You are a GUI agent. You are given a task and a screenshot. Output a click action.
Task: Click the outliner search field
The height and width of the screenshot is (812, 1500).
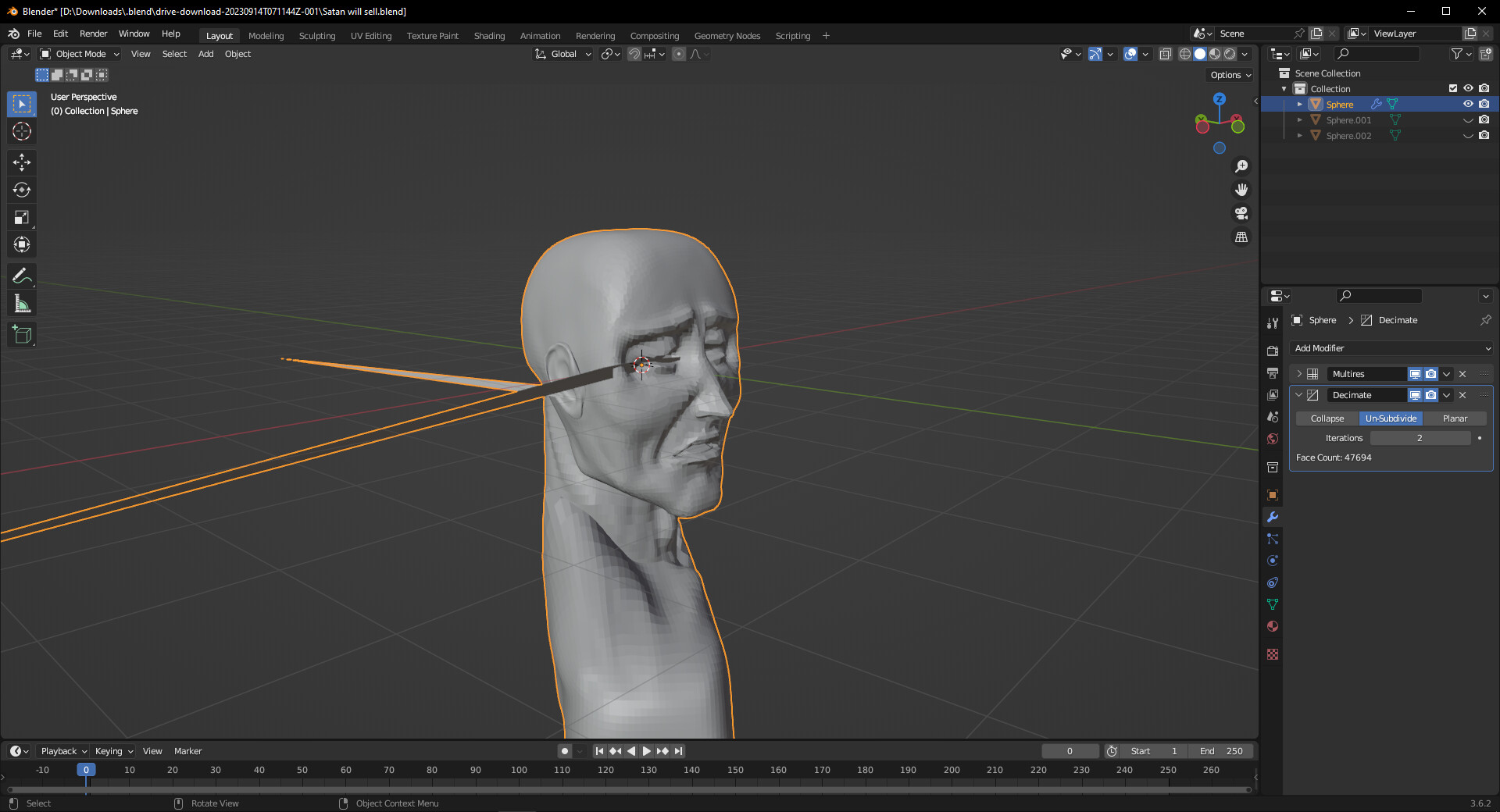pos(1377,54)
